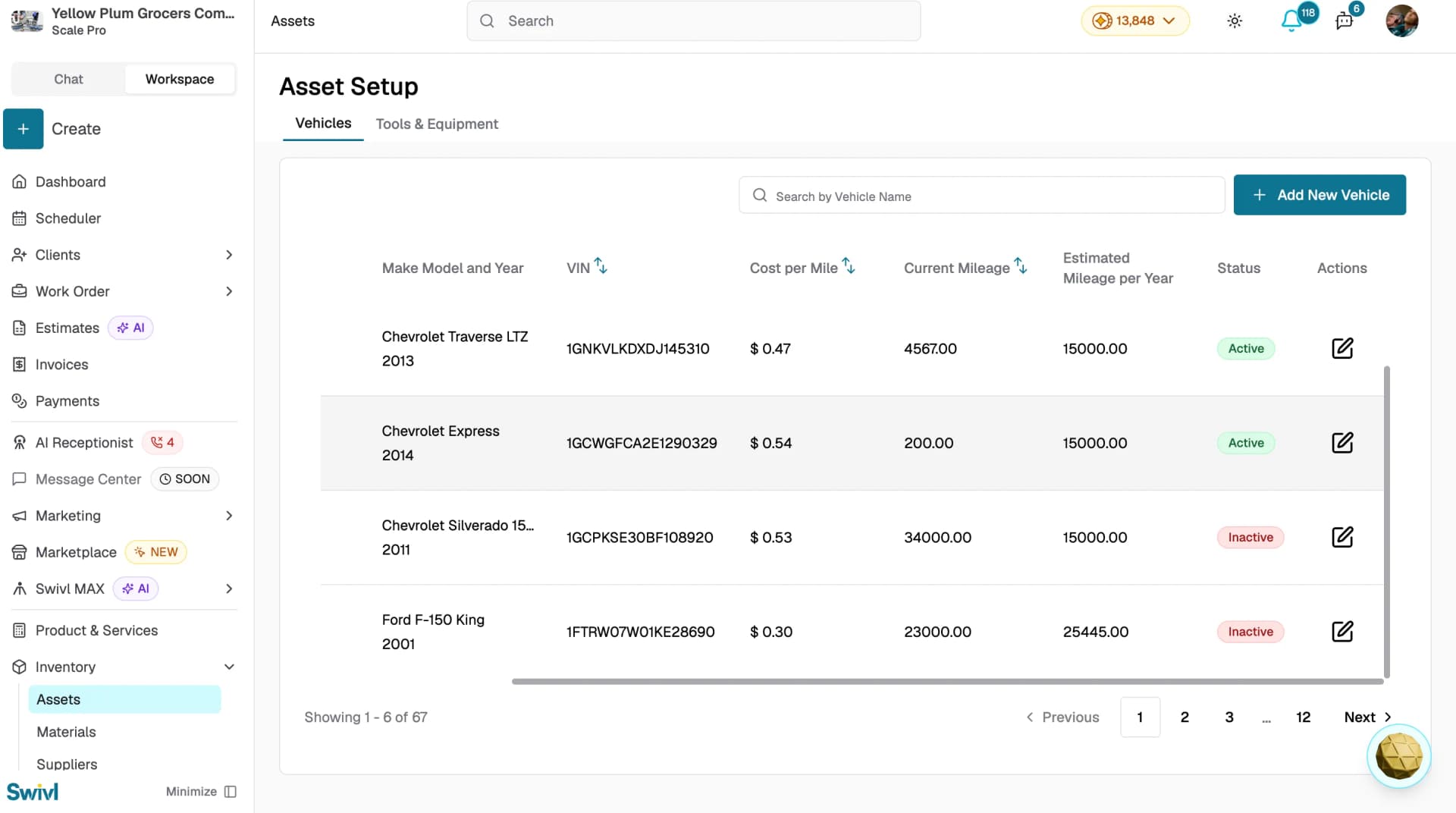Viewport: 1456px width, 813px height.
Task: Minimize the sidebar panel
Action: point(201,791)
